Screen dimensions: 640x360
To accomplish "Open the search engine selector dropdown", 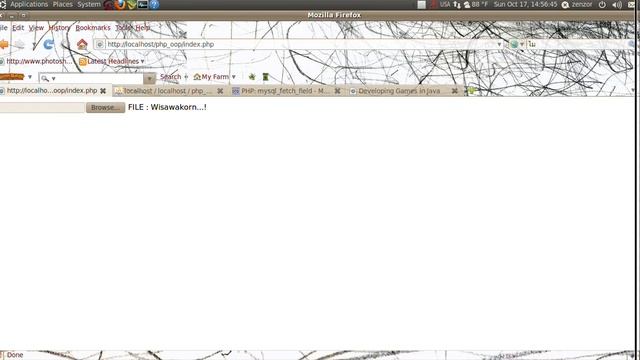I will [517, 44].
